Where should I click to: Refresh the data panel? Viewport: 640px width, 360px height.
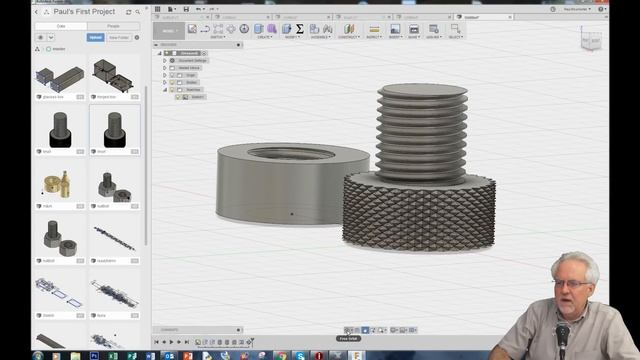pyautogui.click(x=129, y=12)
